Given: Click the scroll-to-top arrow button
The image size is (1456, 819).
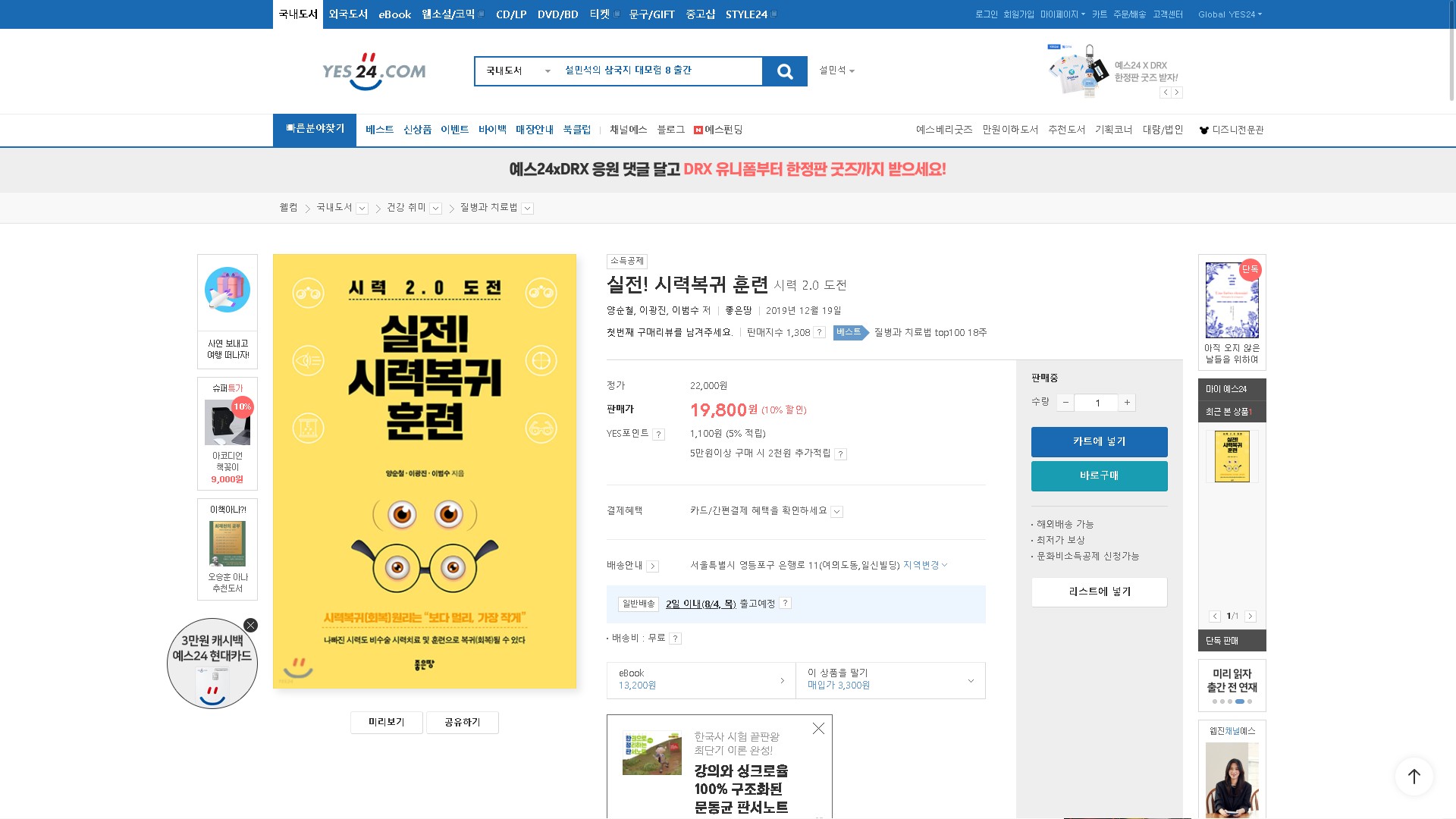Looking at the screenshot, I should (1414, 776).
